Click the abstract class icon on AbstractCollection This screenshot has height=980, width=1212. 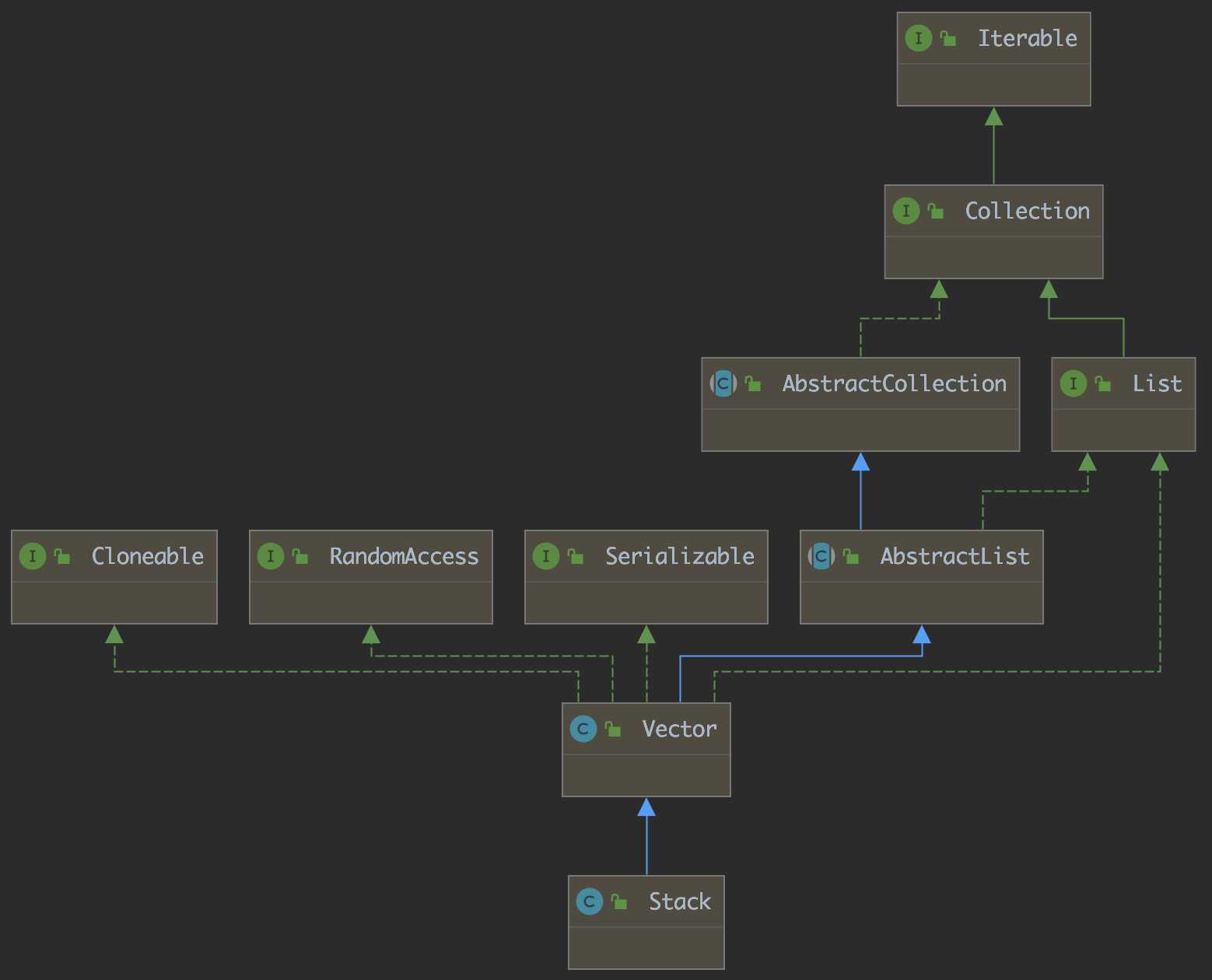click(x=723, y=383)
